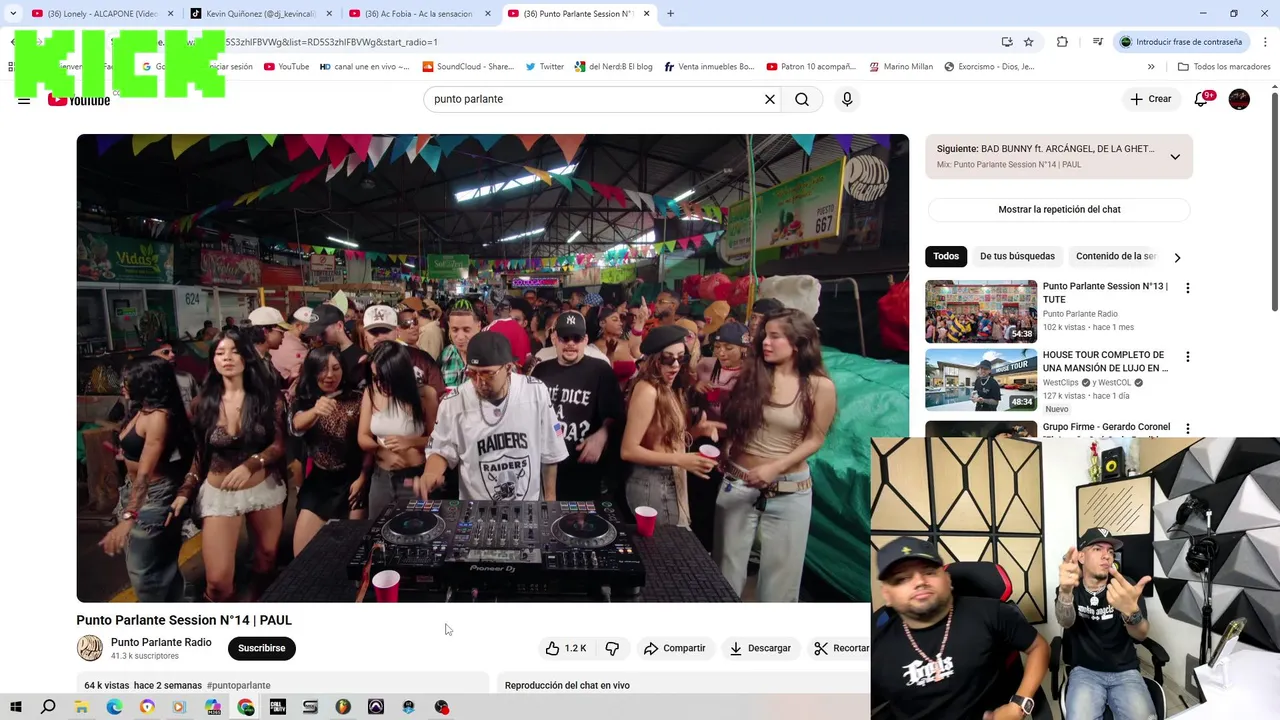This screenshot has width=1280, height=720.
Task: Open Marino Millan bookmark
Action: point(900,67)
